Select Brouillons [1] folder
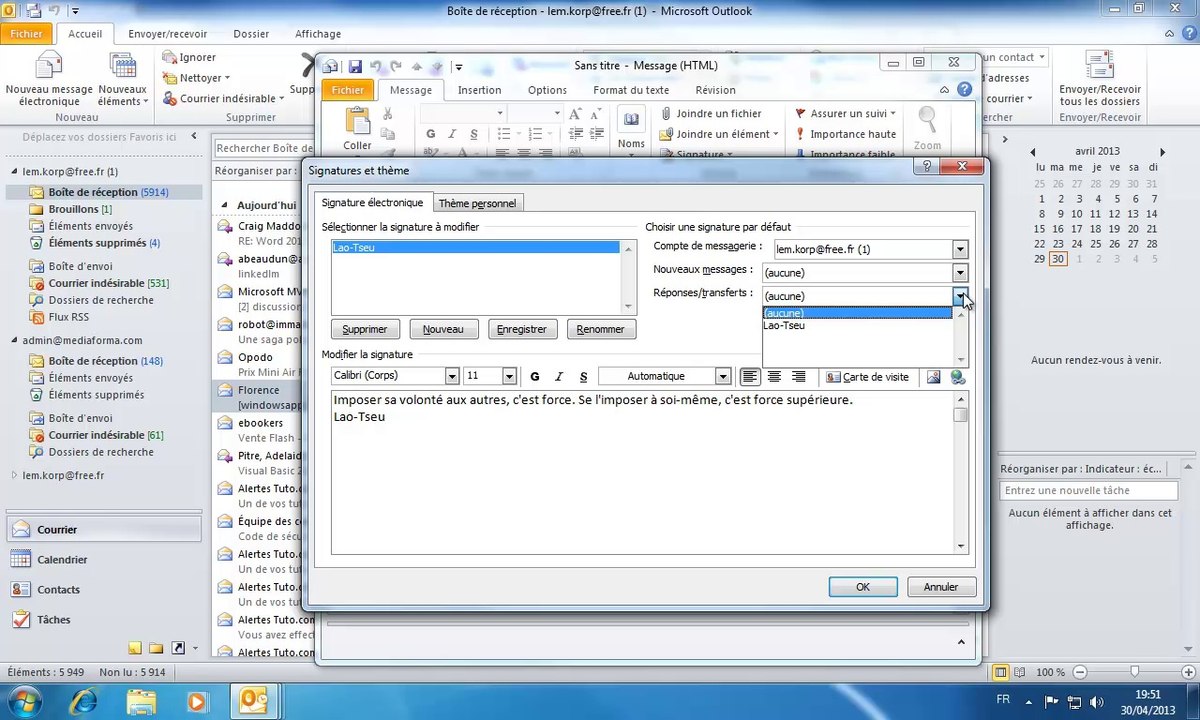The image size is (1200, 720). [x=80, y=209]
